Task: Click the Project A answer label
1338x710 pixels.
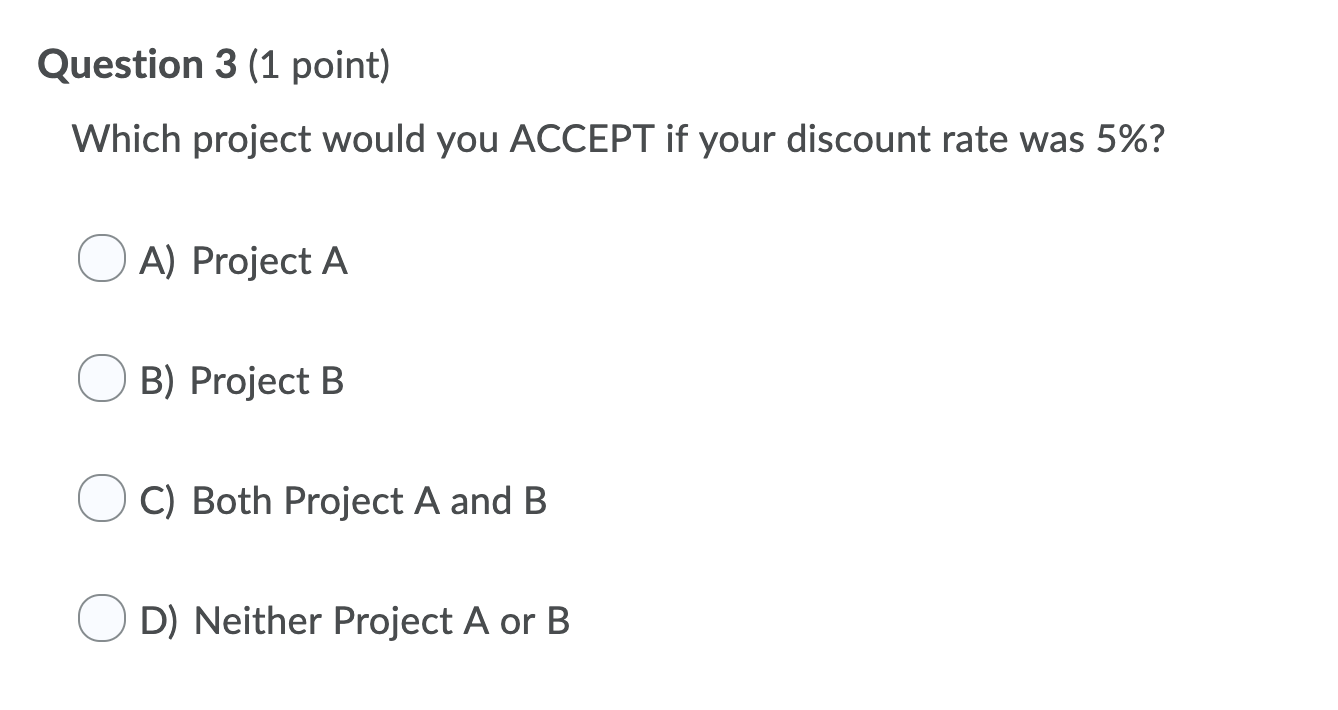Action: (x=243, y=261)
